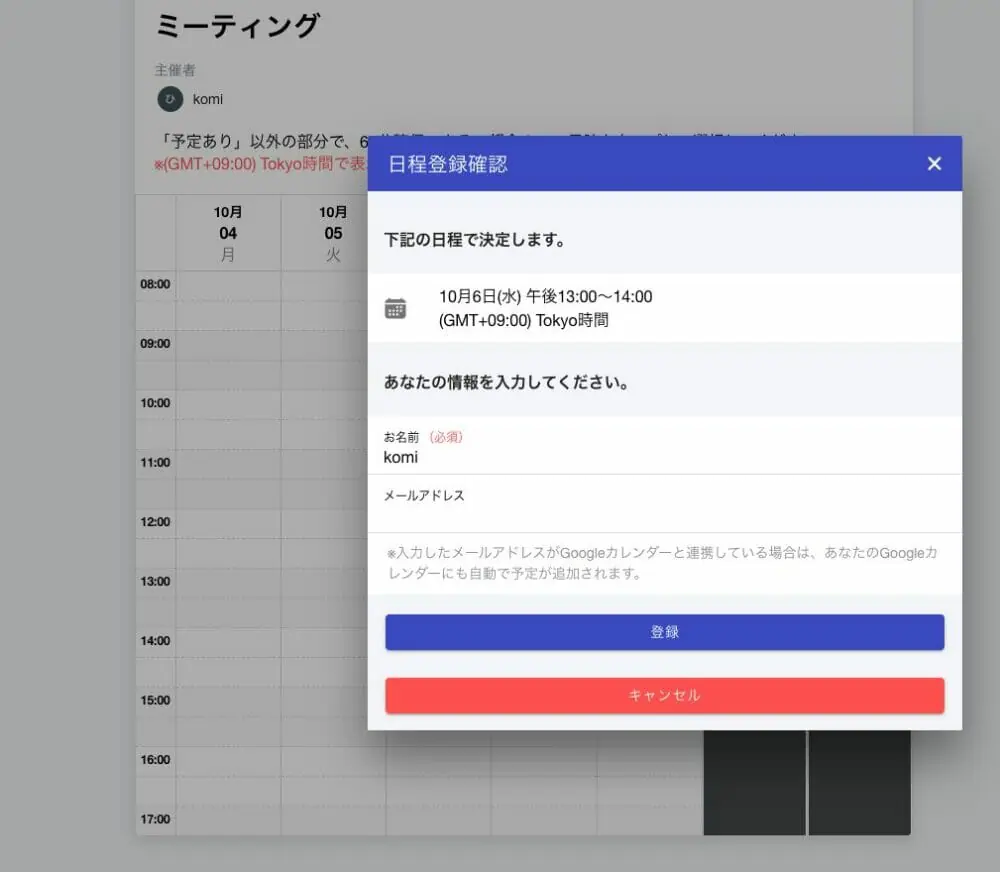The height and width of the screenshot is (872, 1000).
Task: Click the left dark blocked slot below the dialog
Action: [x=754, y=783]
